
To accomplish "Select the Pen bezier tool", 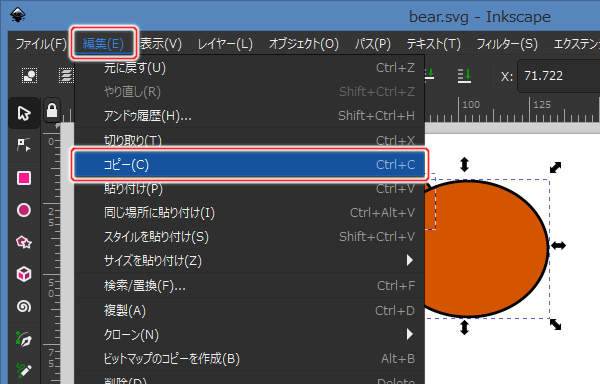I will point(24,338).
